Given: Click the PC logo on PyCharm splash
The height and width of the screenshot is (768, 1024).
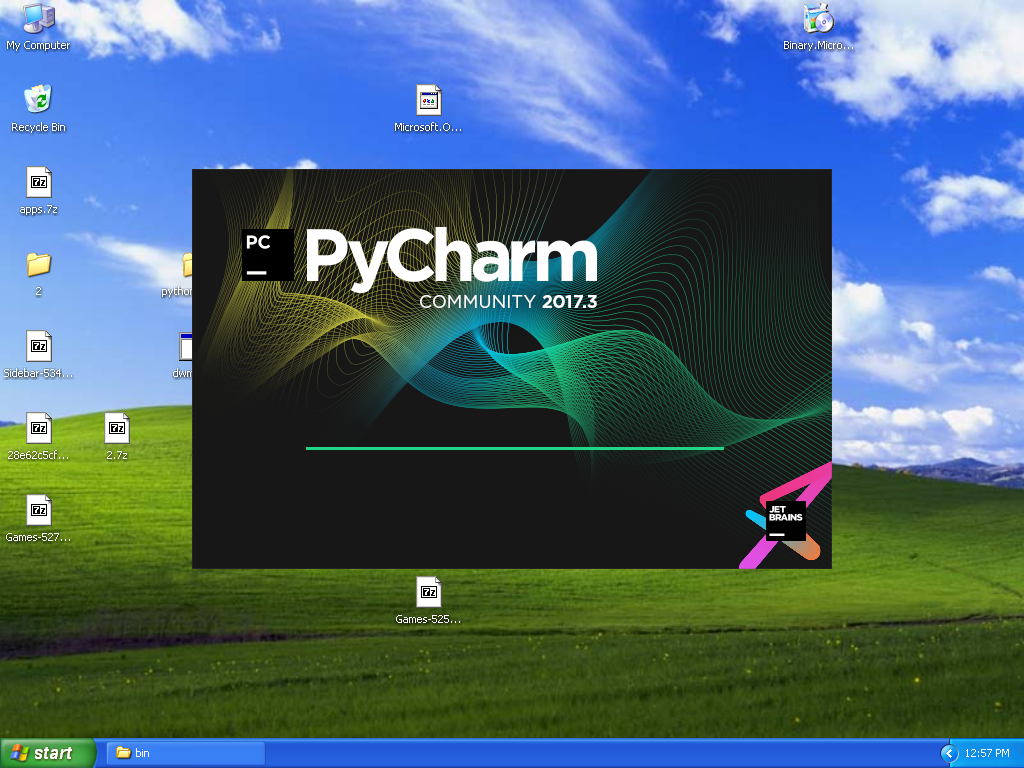Looking at the screenshot, I should pos(268,255).
